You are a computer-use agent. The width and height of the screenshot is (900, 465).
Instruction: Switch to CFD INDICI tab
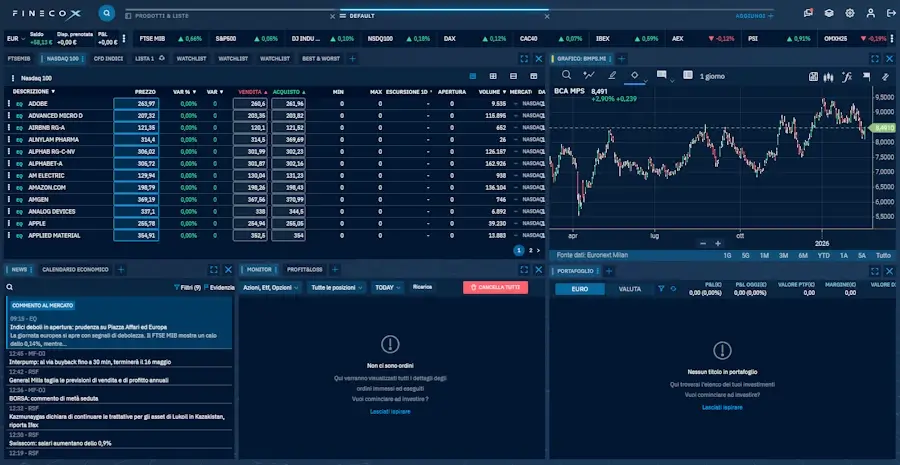pyautogui.click(x=108, y=59)
